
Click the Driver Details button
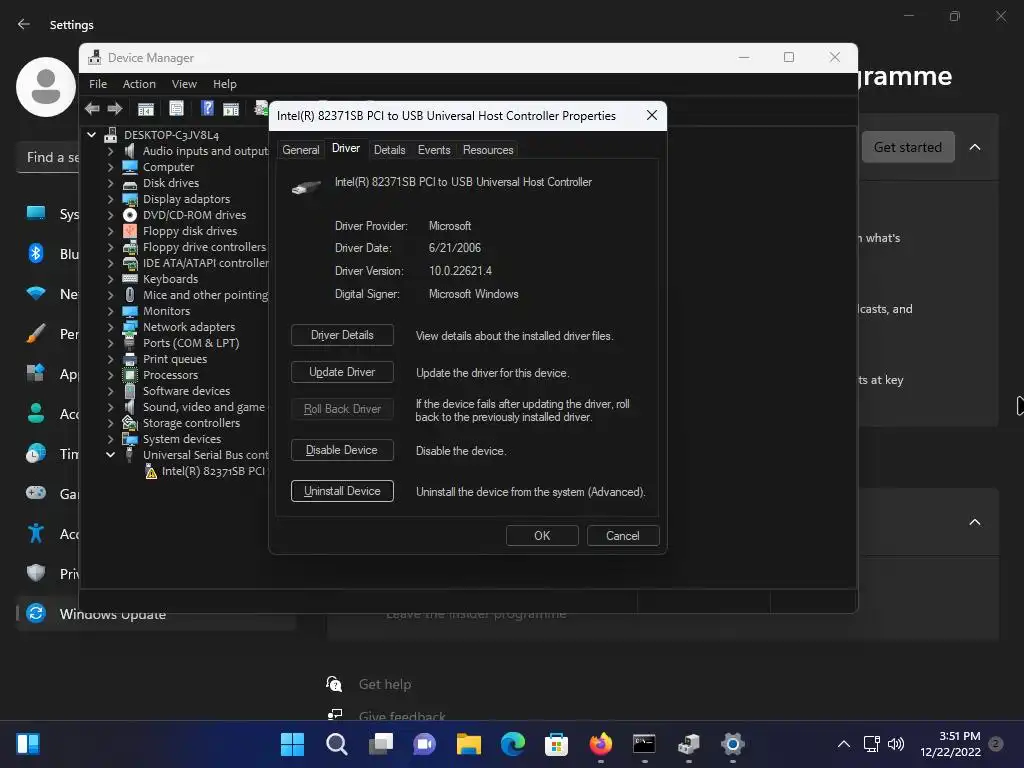[342, 335]
